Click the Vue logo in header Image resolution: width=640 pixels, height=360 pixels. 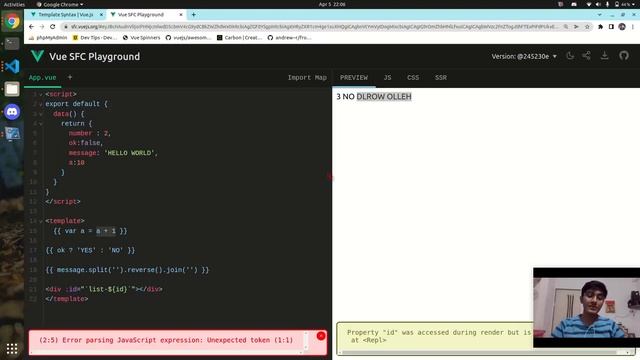(37, 56)
